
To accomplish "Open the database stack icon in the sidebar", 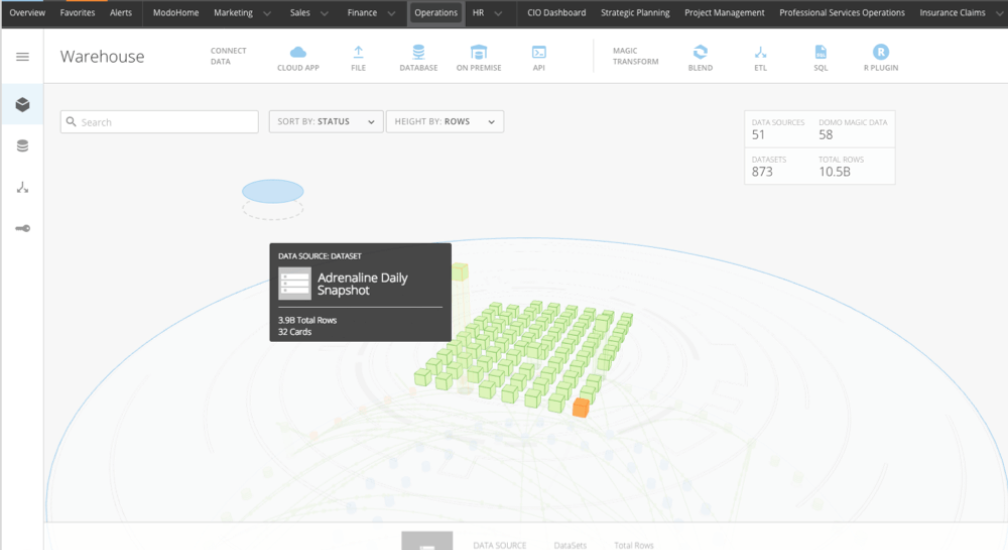I will pos(22,146).
